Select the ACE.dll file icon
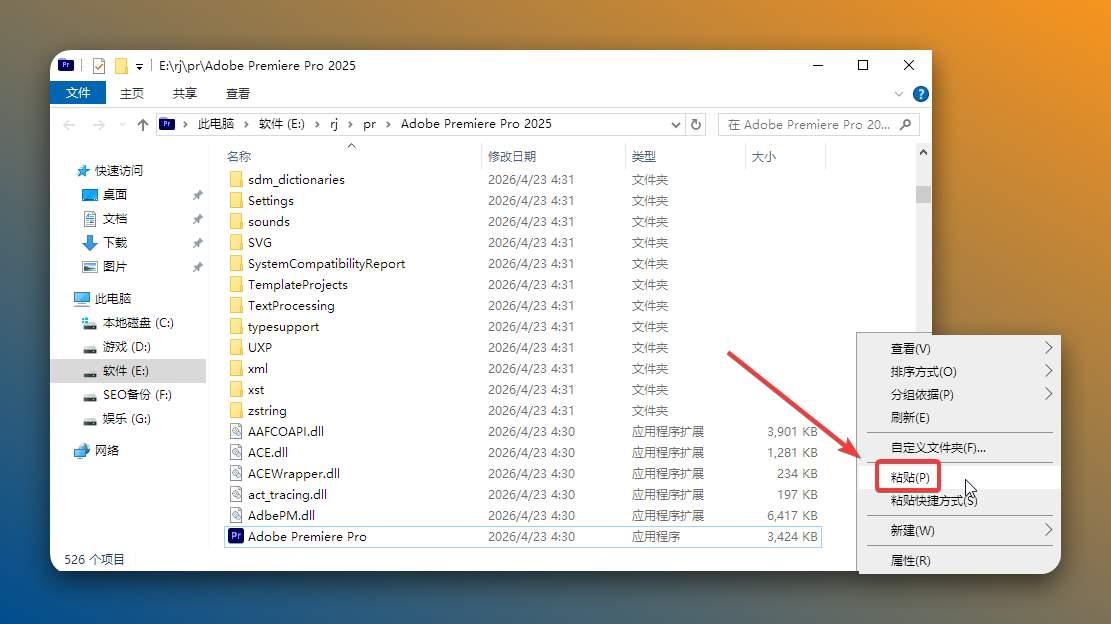 coord(236,453)
